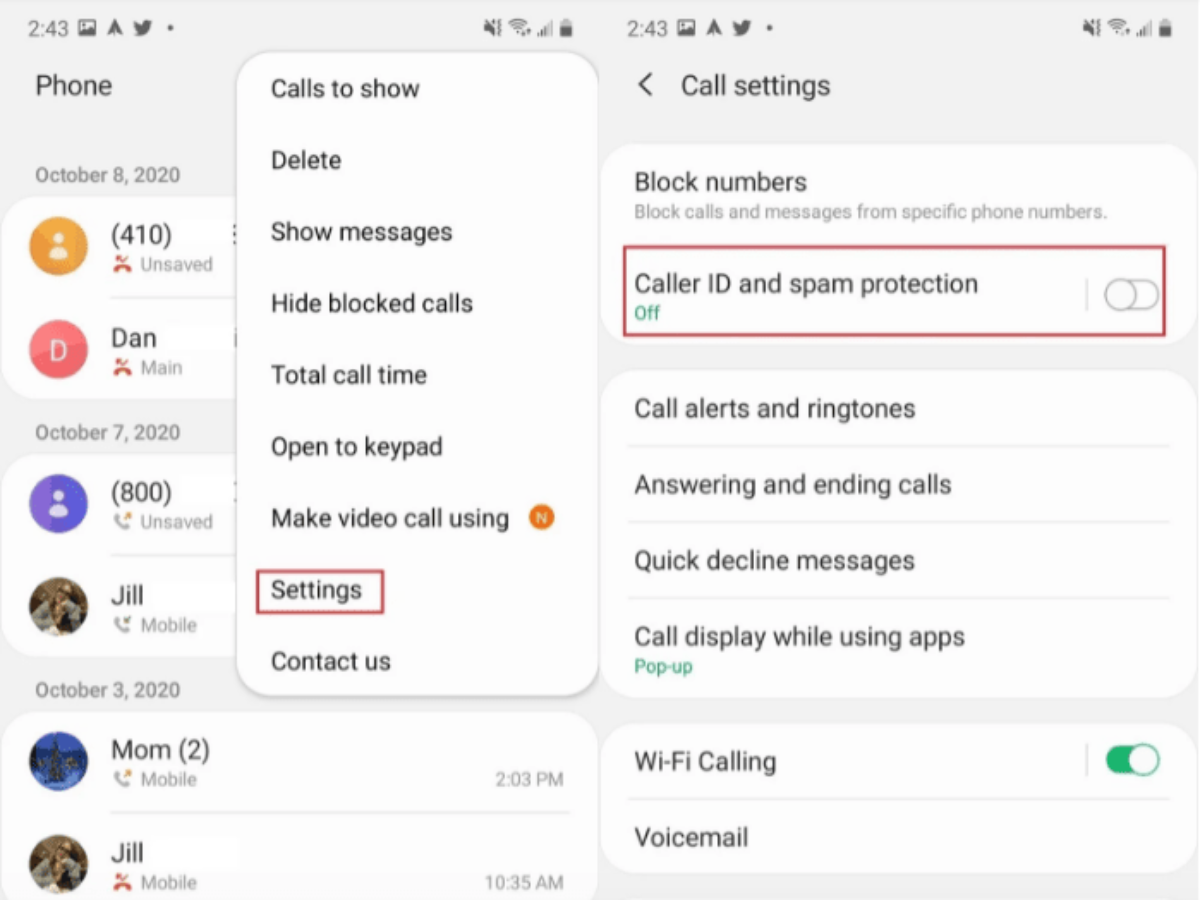This screenshot has width=1200, height=900.
Task: Open Block numbers setting
Action: [898, 194]
